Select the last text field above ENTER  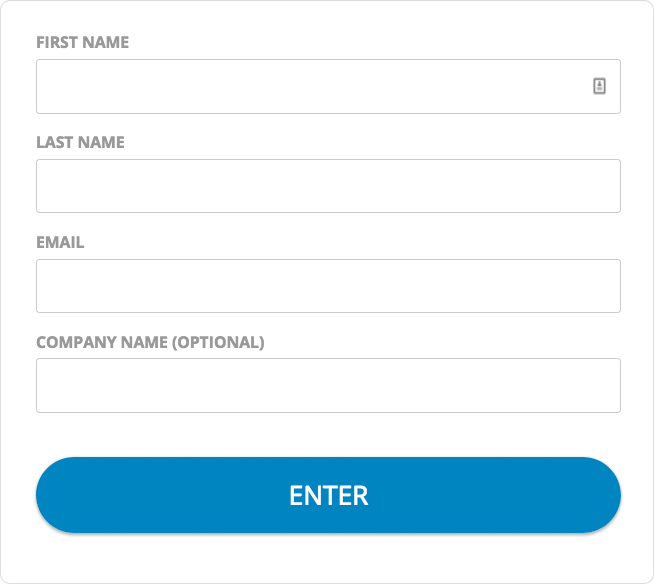[x=328, y=385]
